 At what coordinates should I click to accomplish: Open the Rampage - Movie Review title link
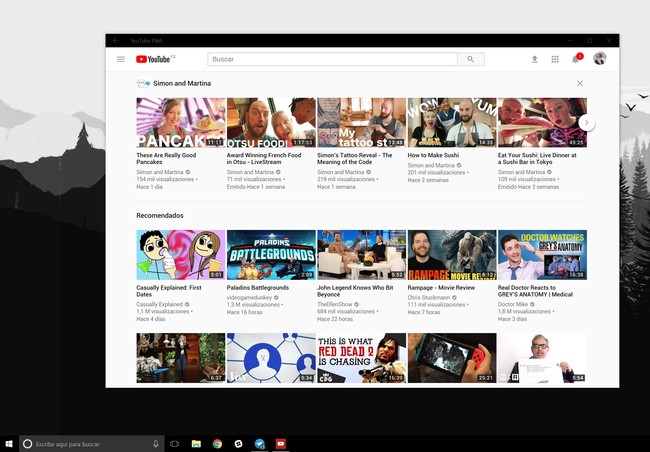(x=444, y=288)
